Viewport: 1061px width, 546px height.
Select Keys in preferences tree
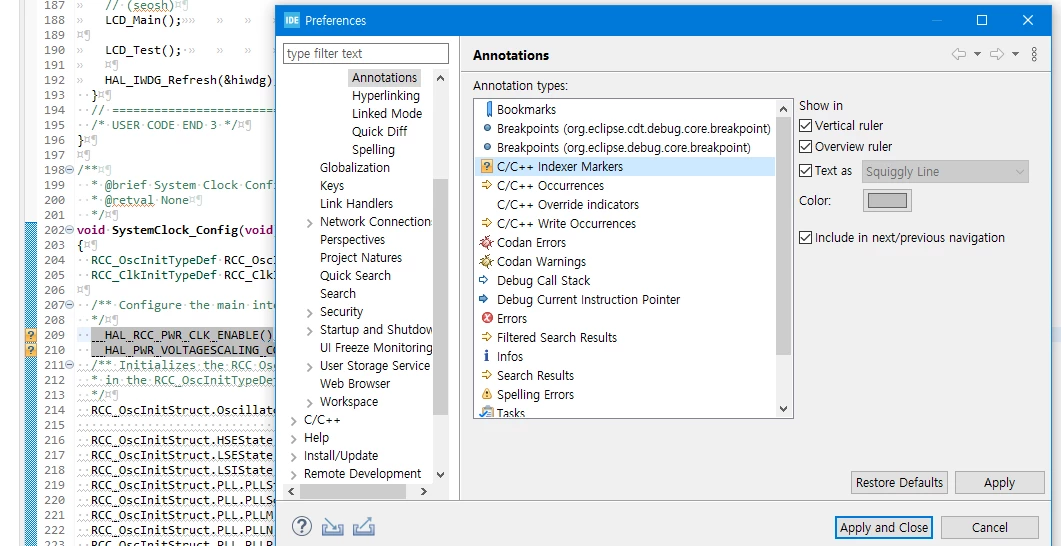coord(332,185)
